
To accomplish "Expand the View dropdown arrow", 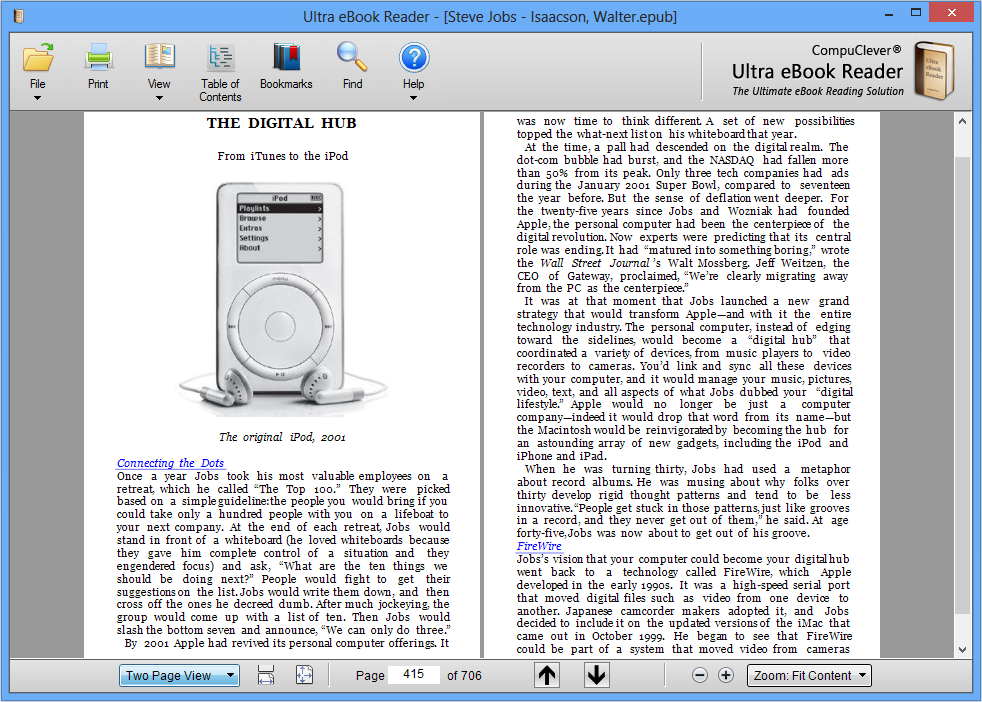I will pos(159,98).
